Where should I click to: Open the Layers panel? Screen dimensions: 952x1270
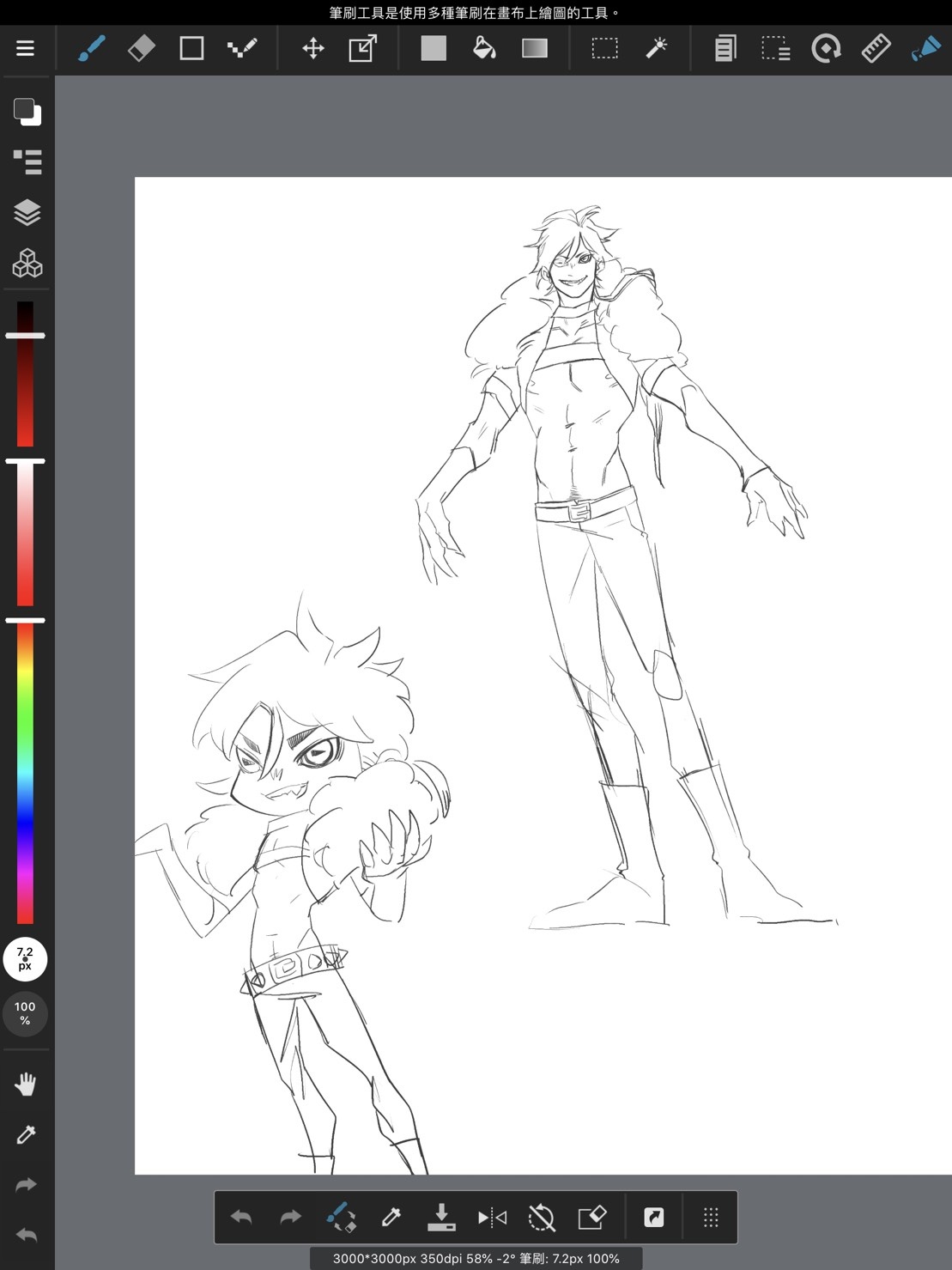tap(27, 212)
